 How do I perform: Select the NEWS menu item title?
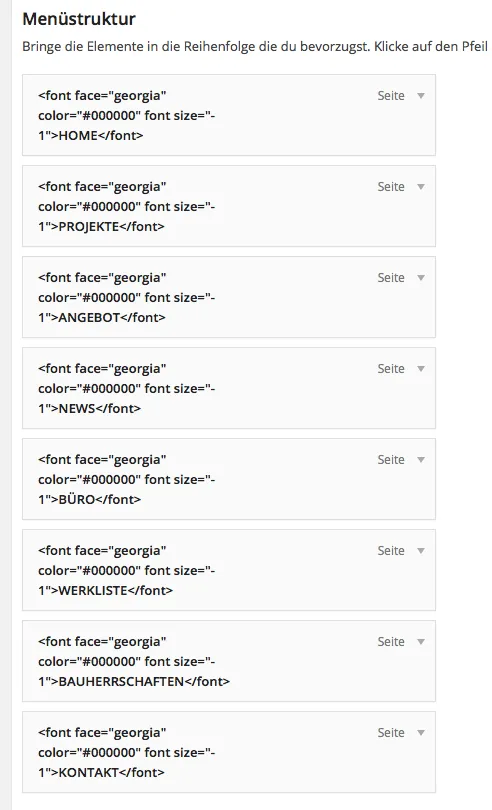tap(127, 388)
